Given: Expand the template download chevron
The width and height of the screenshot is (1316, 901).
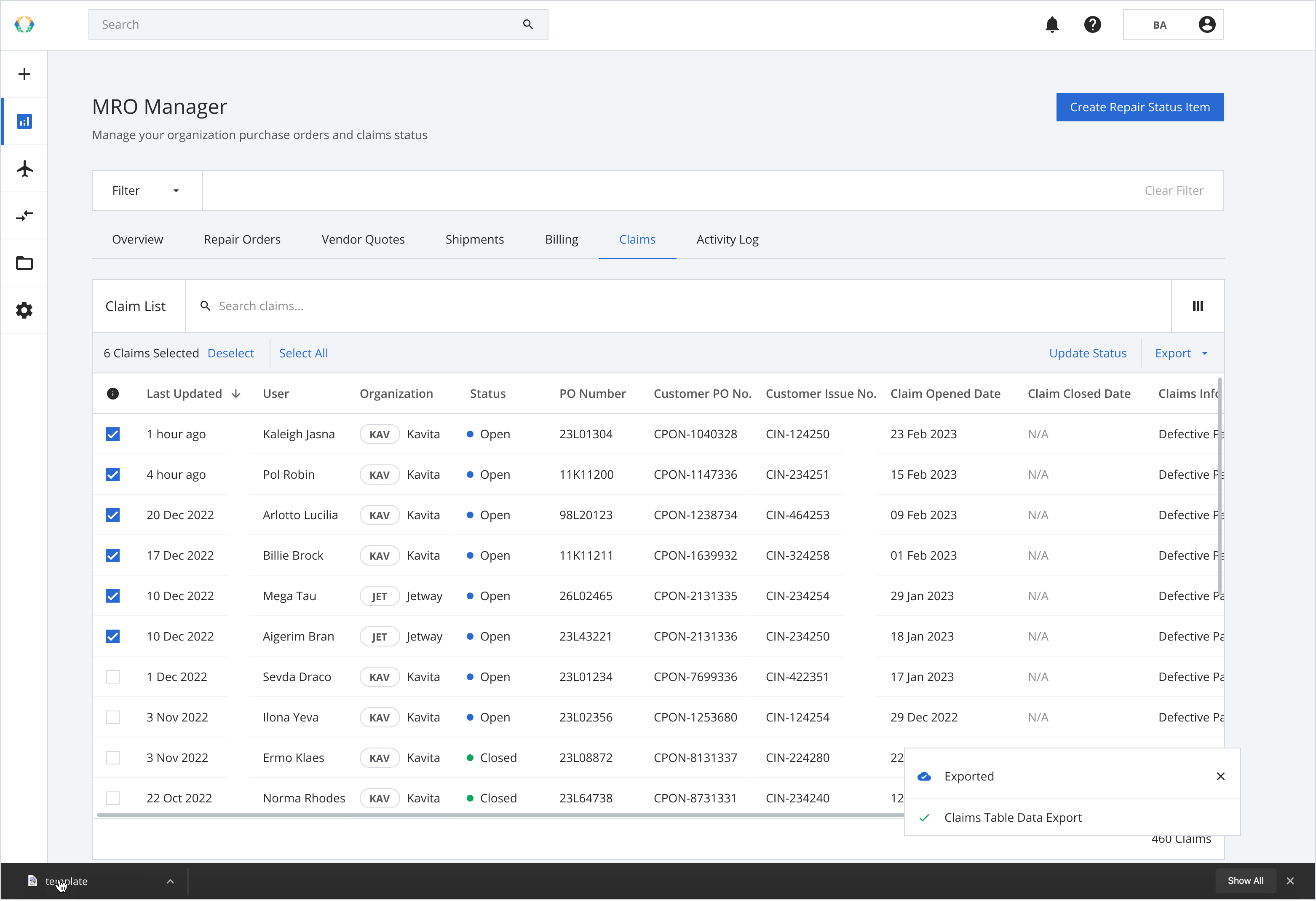Looking at the screenshot, I should (170, 881).
